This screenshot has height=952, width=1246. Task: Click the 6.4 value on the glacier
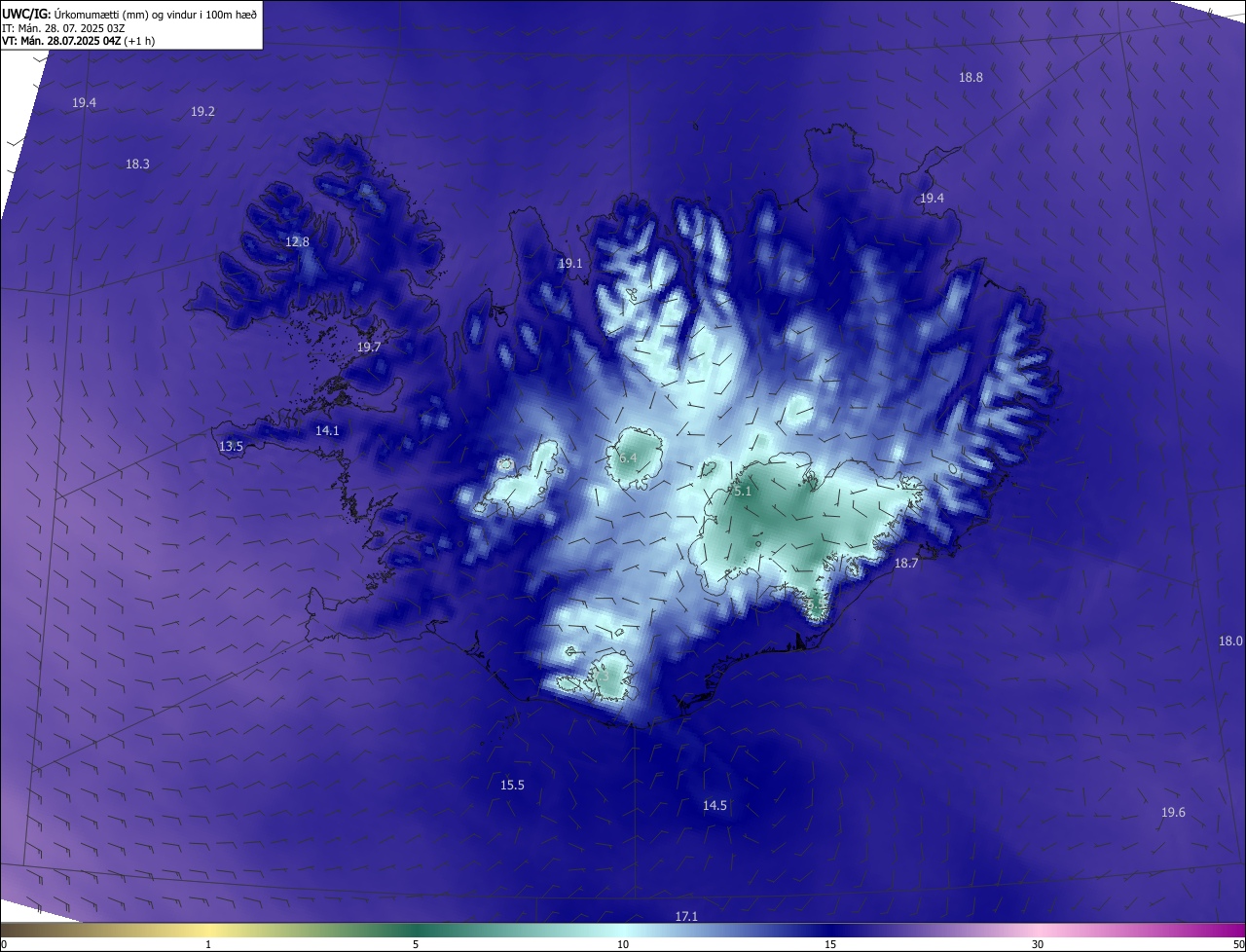coord(628,458)
